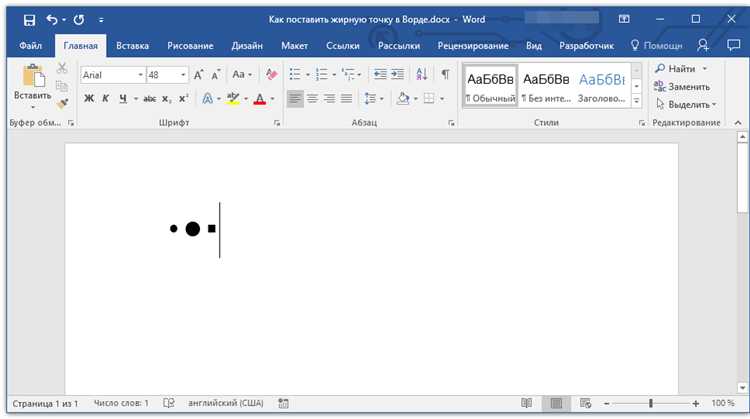750x419 pixels.
Task: Click Найти to search
Action: point(679,69)
